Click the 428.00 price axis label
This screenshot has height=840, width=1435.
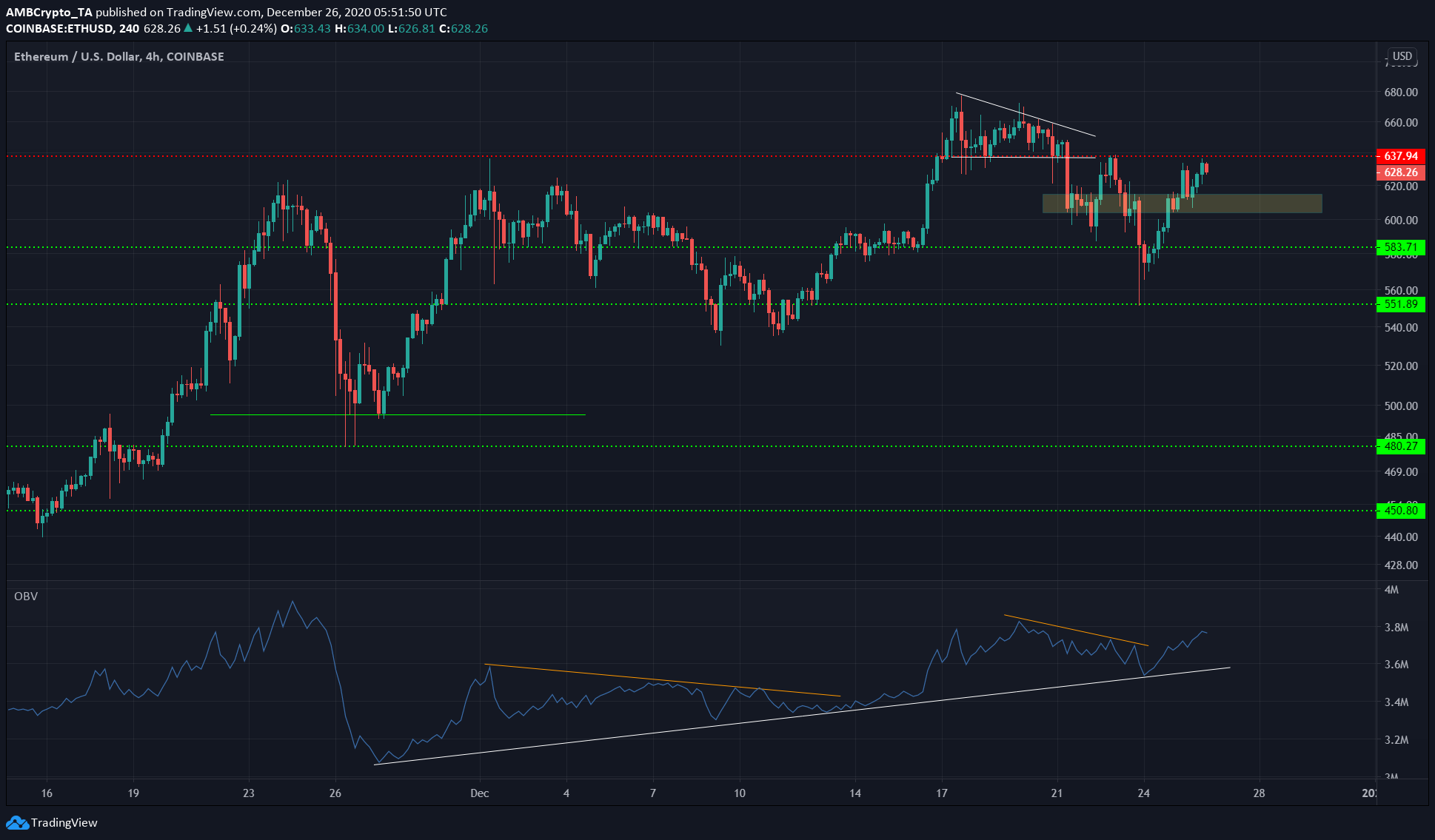[1401, 565]
